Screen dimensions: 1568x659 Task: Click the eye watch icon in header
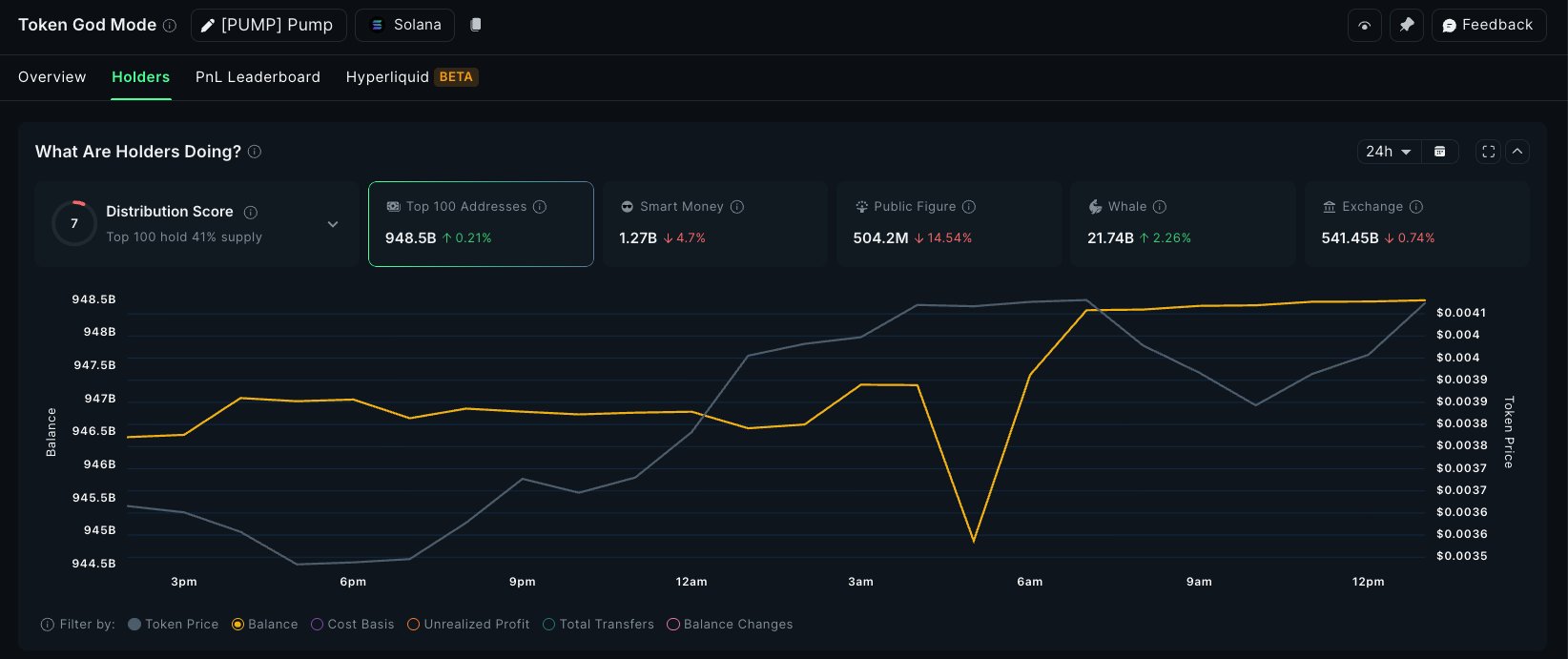pyautogui.click(x=1364, y=26)
